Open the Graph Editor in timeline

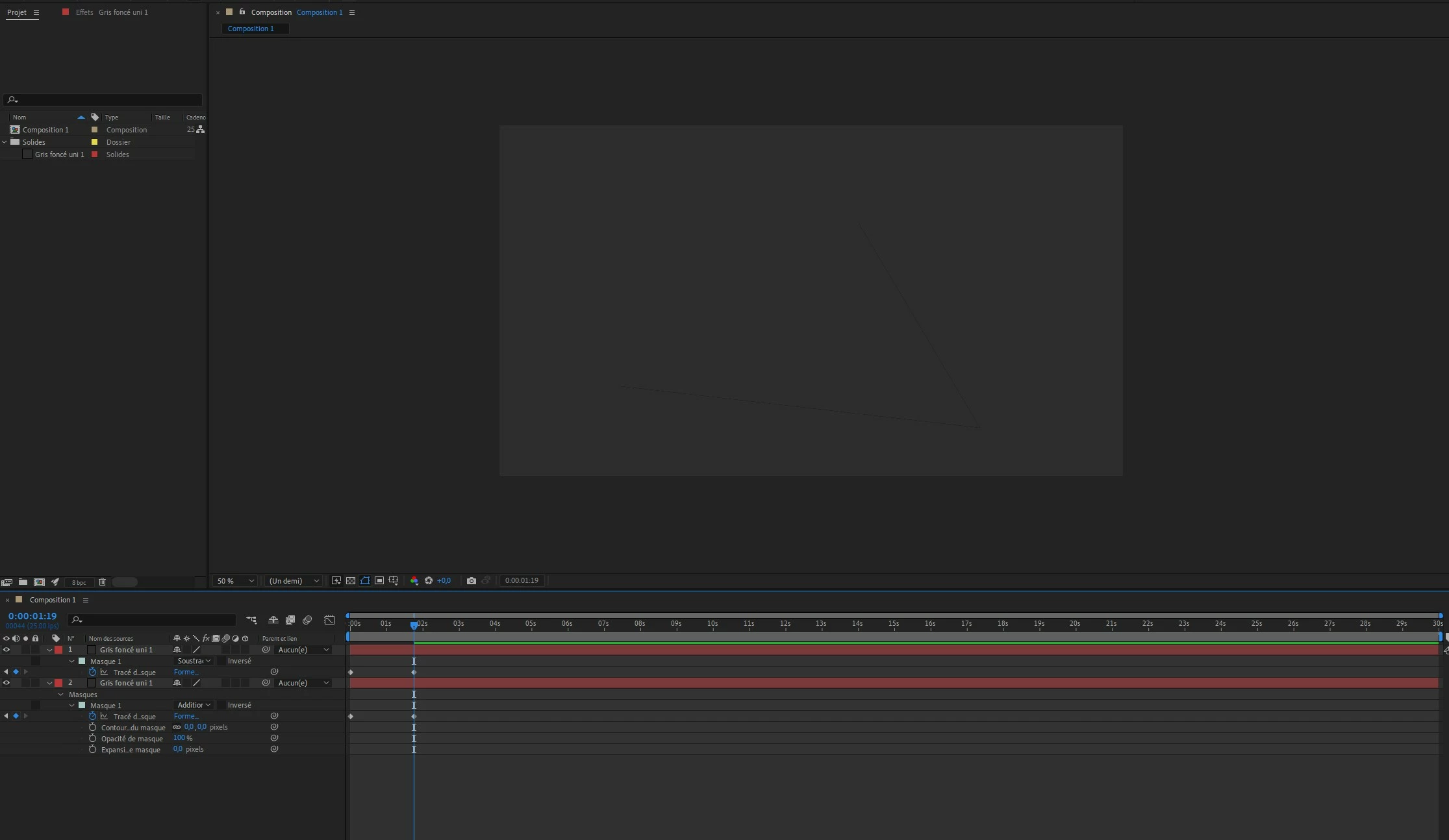point(329,620)
